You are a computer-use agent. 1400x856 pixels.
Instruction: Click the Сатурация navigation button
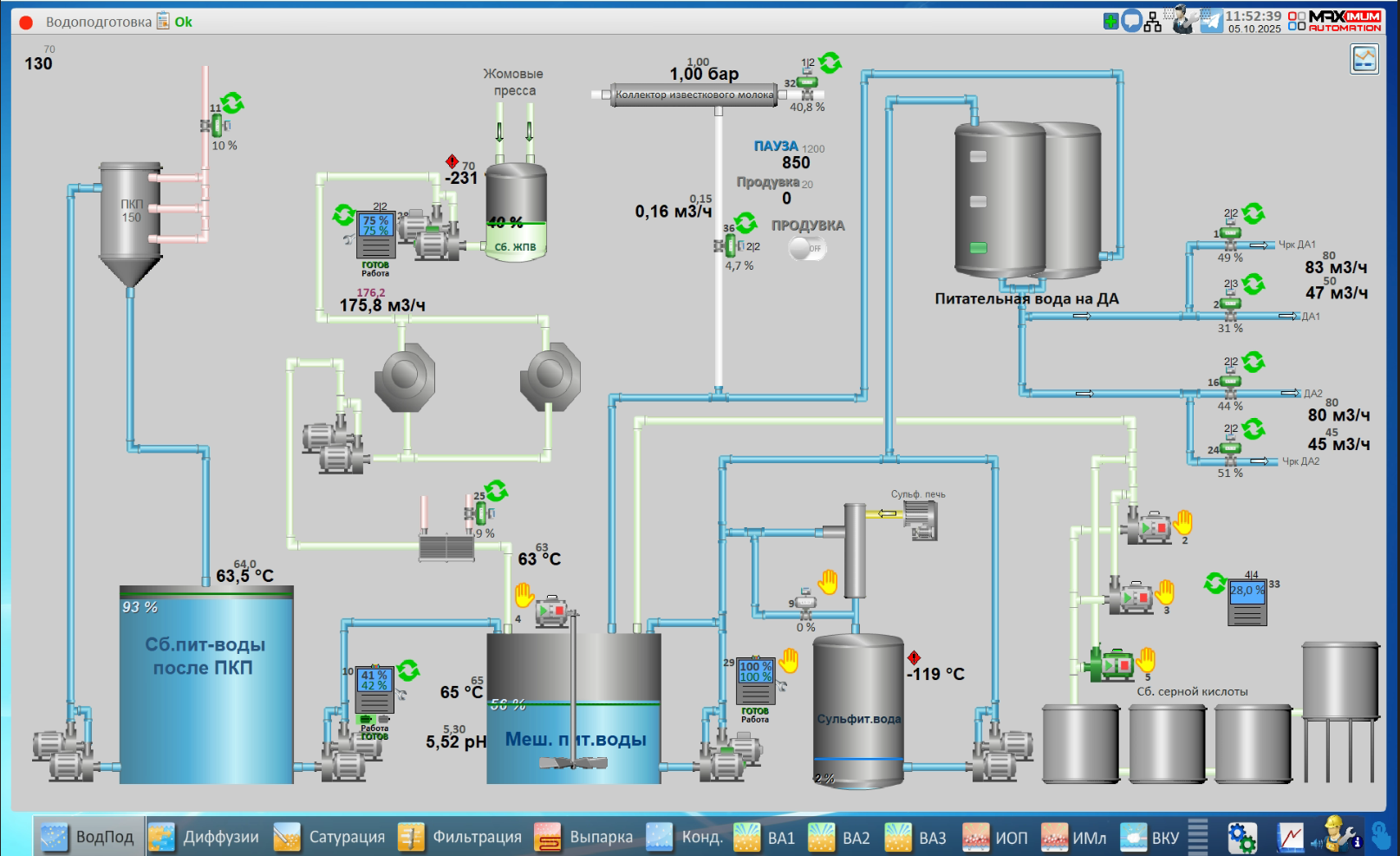(330, 837)
